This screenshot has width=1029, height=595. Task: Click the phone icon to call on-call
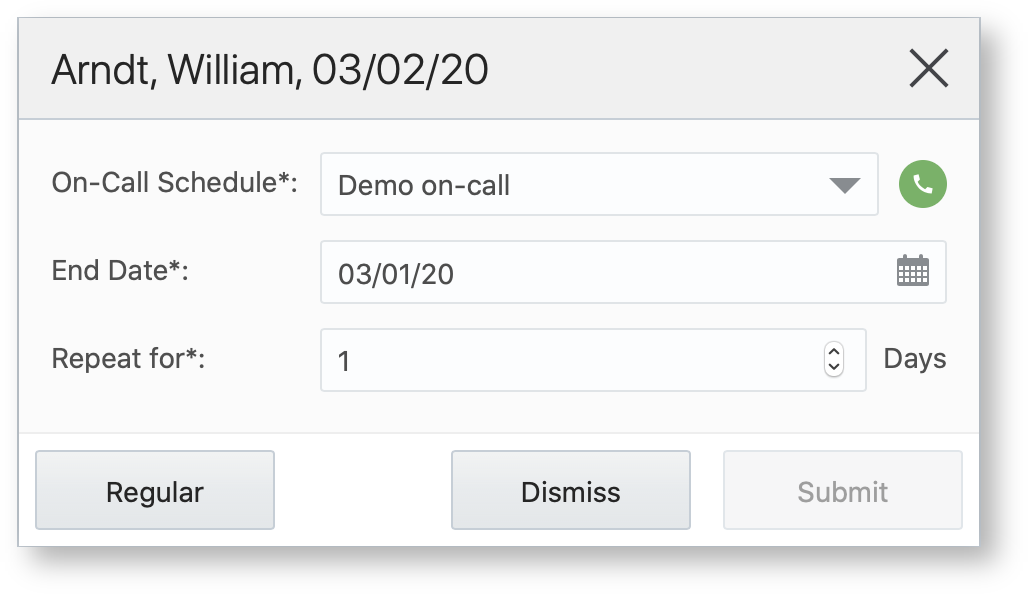[x=922, y=184]
